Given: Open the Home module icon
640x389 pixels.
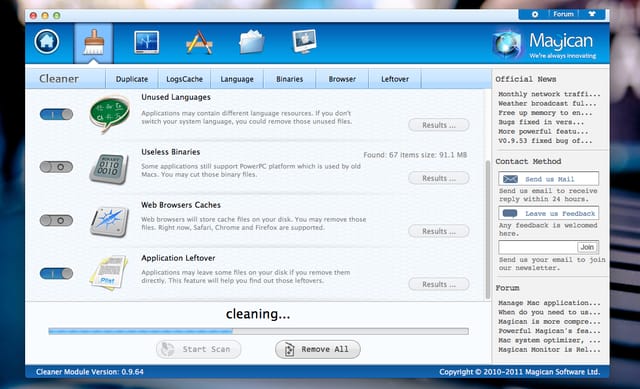Looking at the screenshot, I should point(47,41).
